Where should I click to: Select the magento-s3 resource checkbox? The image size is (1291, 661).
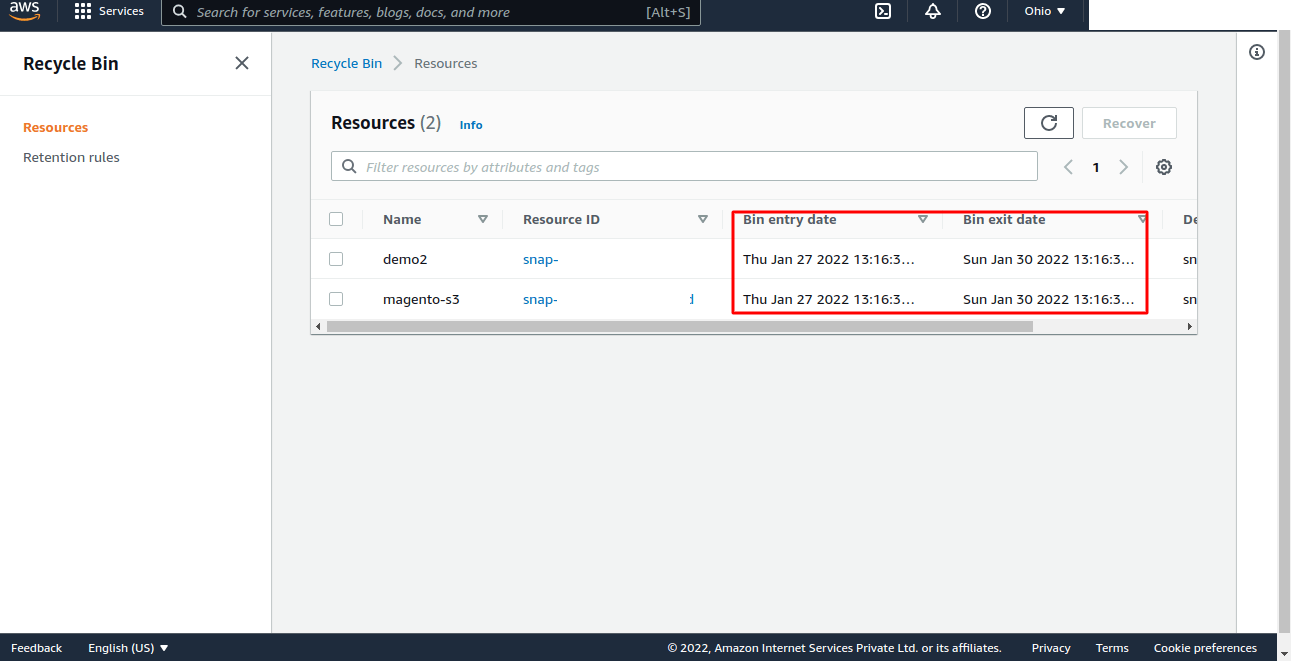click(x=336, y=298)
